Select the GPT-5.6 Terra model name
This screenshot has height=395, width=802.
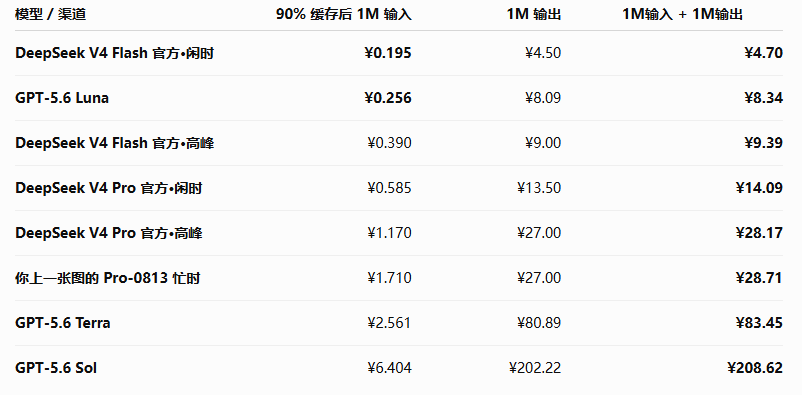[63, 323]
